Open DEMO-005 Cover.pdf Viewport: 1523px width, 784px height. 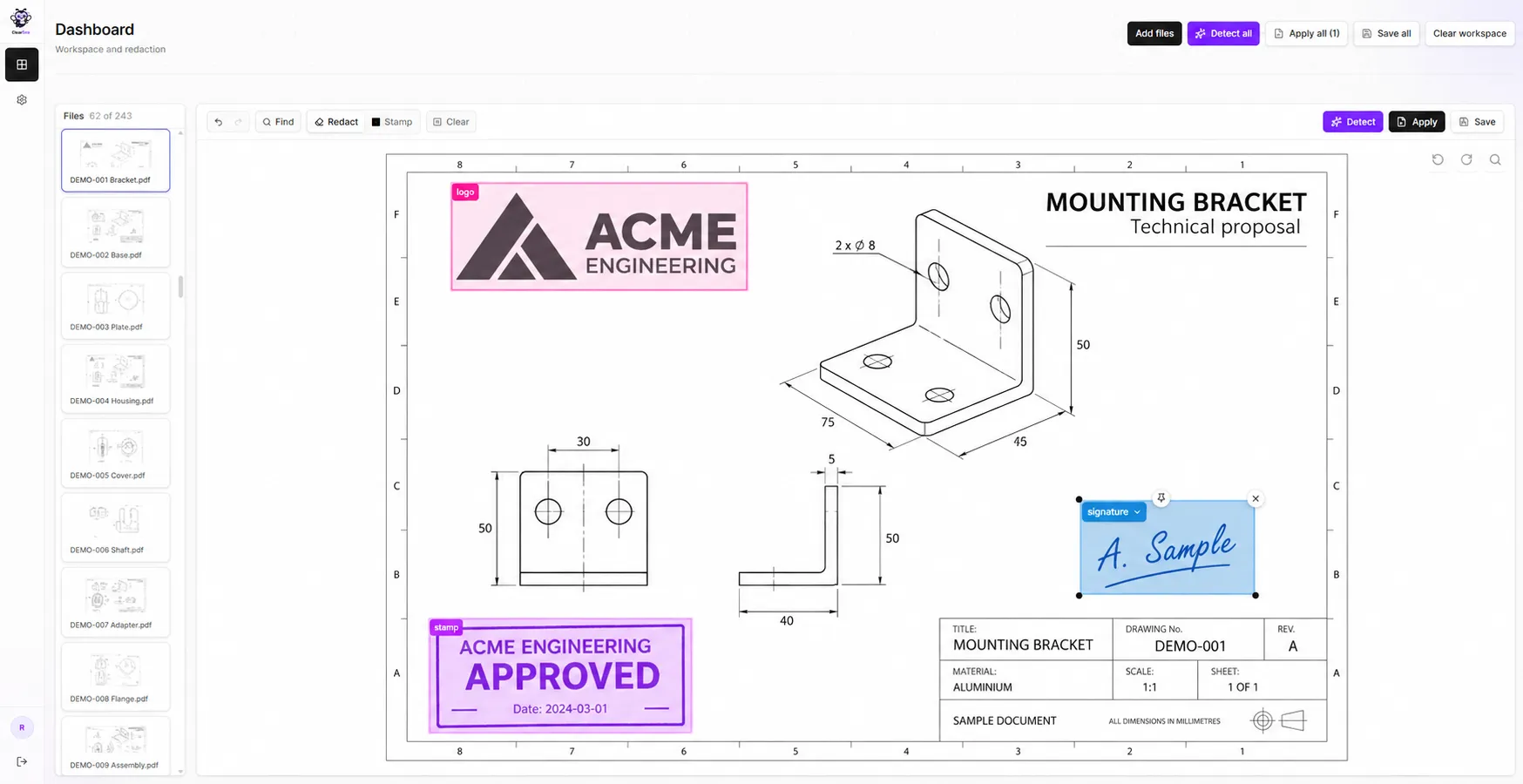coord(116,453)
